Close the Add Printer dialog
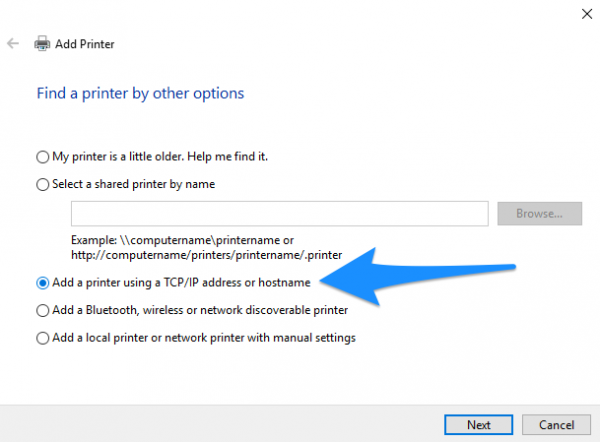The height and width of the screenshot is (442, 600). pos(587,14)
